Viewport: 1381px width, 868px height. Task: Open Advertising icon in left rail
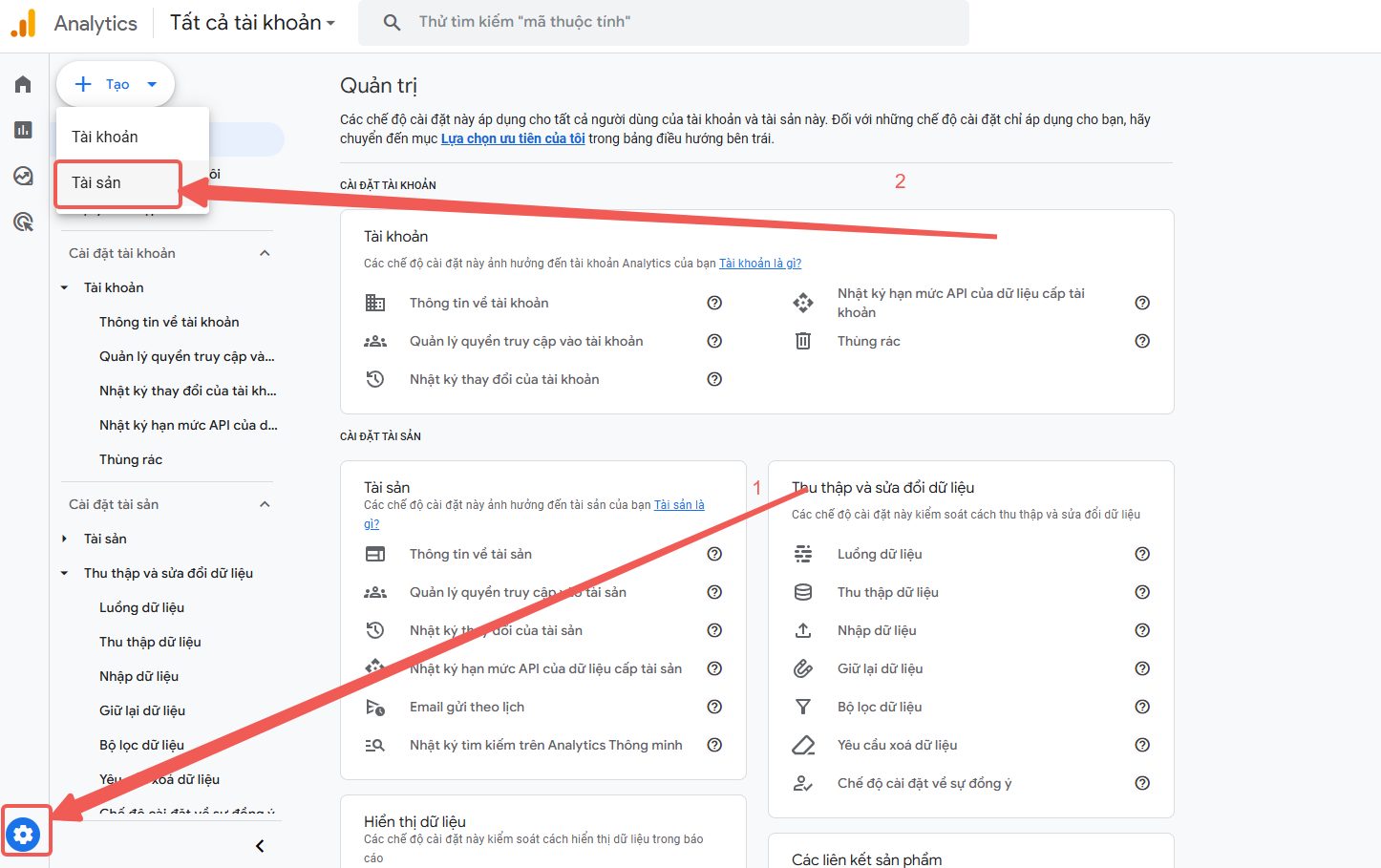click(24, 222)
